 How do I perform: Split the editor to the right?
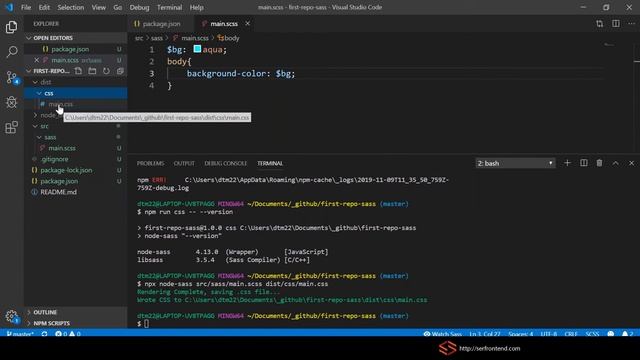click(616, 24)
